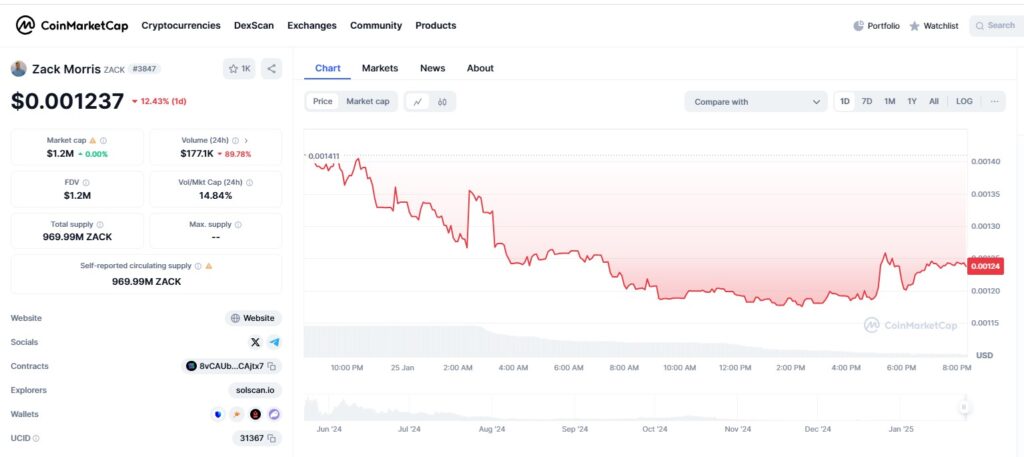Expand the Volume (24h) details arrow
Image resolution: width=1024 pixels, height=457 pixels.
pyautogui.click(x=246, y=141)
